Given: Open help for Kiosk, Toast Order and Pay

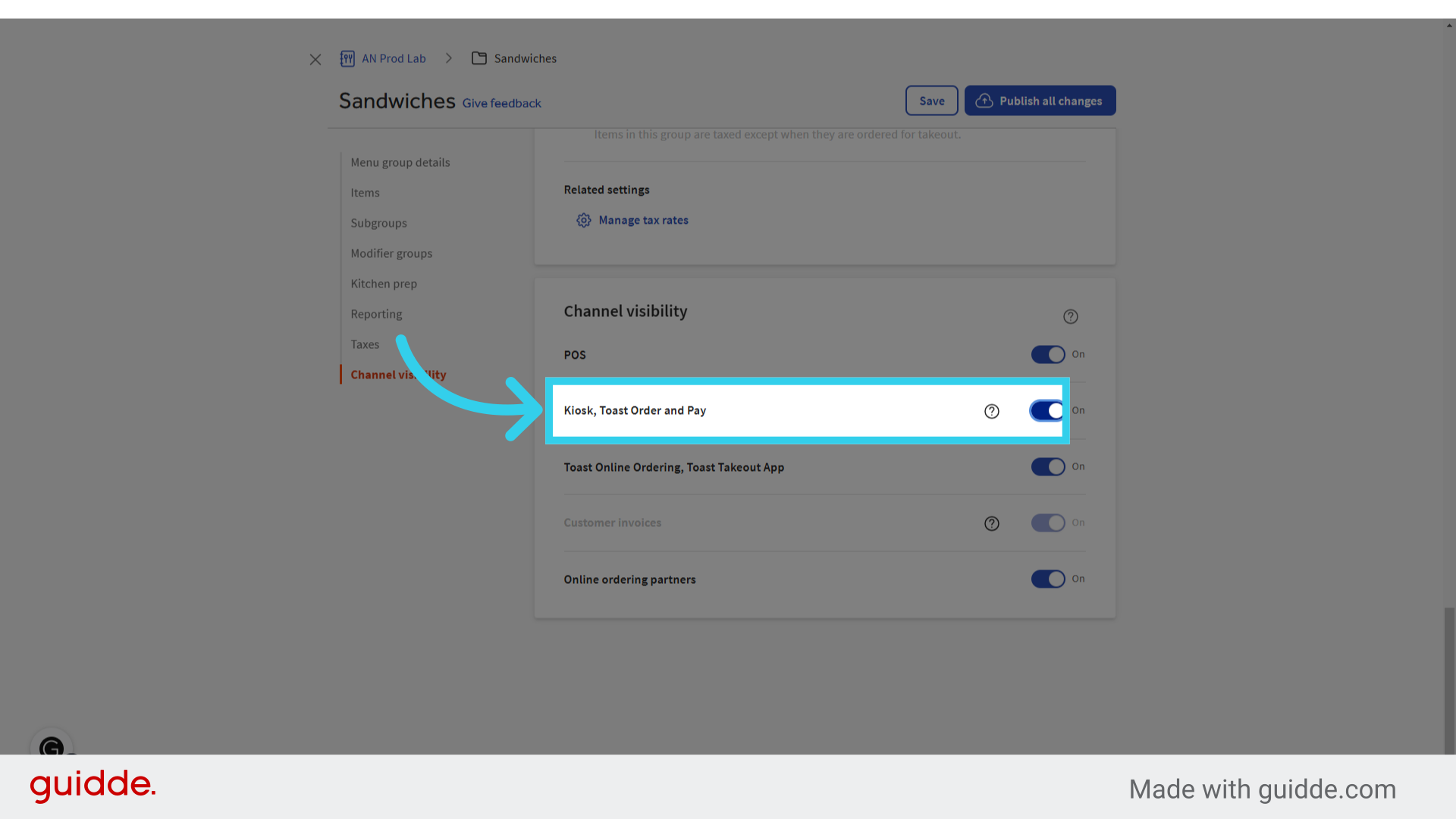Looking at the screenshot, I should coord(992,411).
